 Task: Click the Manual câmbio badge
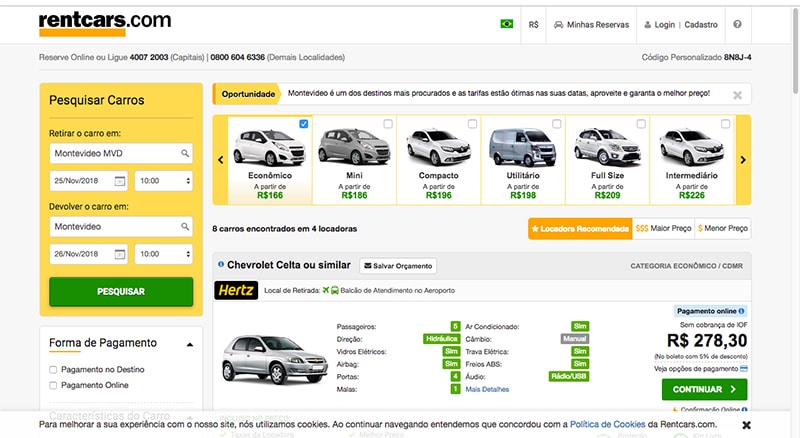click(x=575, y=339)
